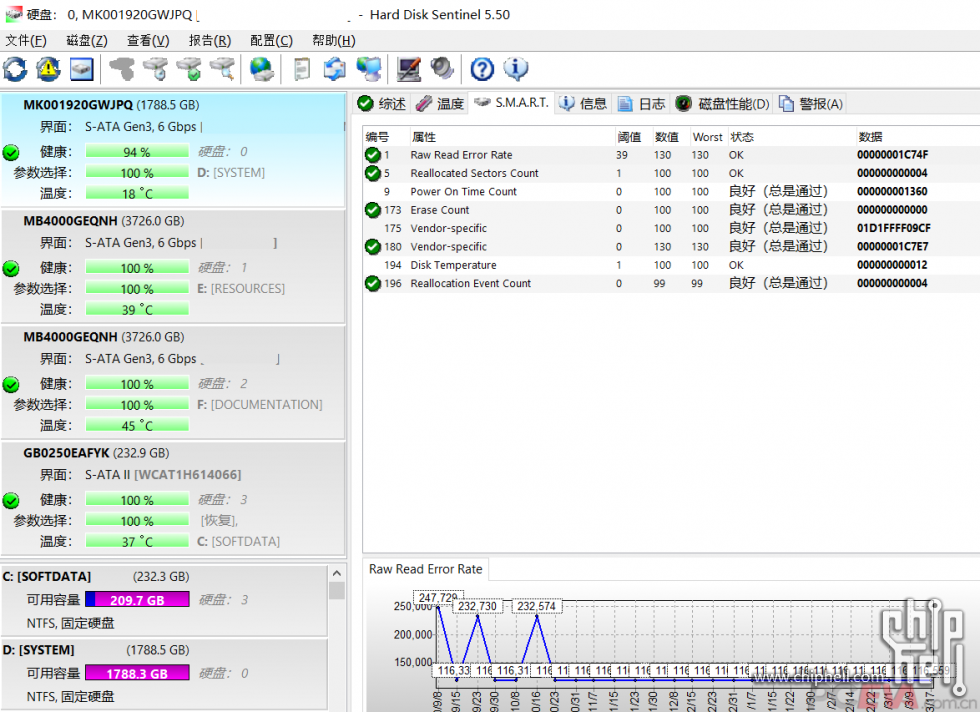Click the status icon of Erase Count row
Image resolution: width=980 pixels, height=712 pixels.
pos(373,210)
